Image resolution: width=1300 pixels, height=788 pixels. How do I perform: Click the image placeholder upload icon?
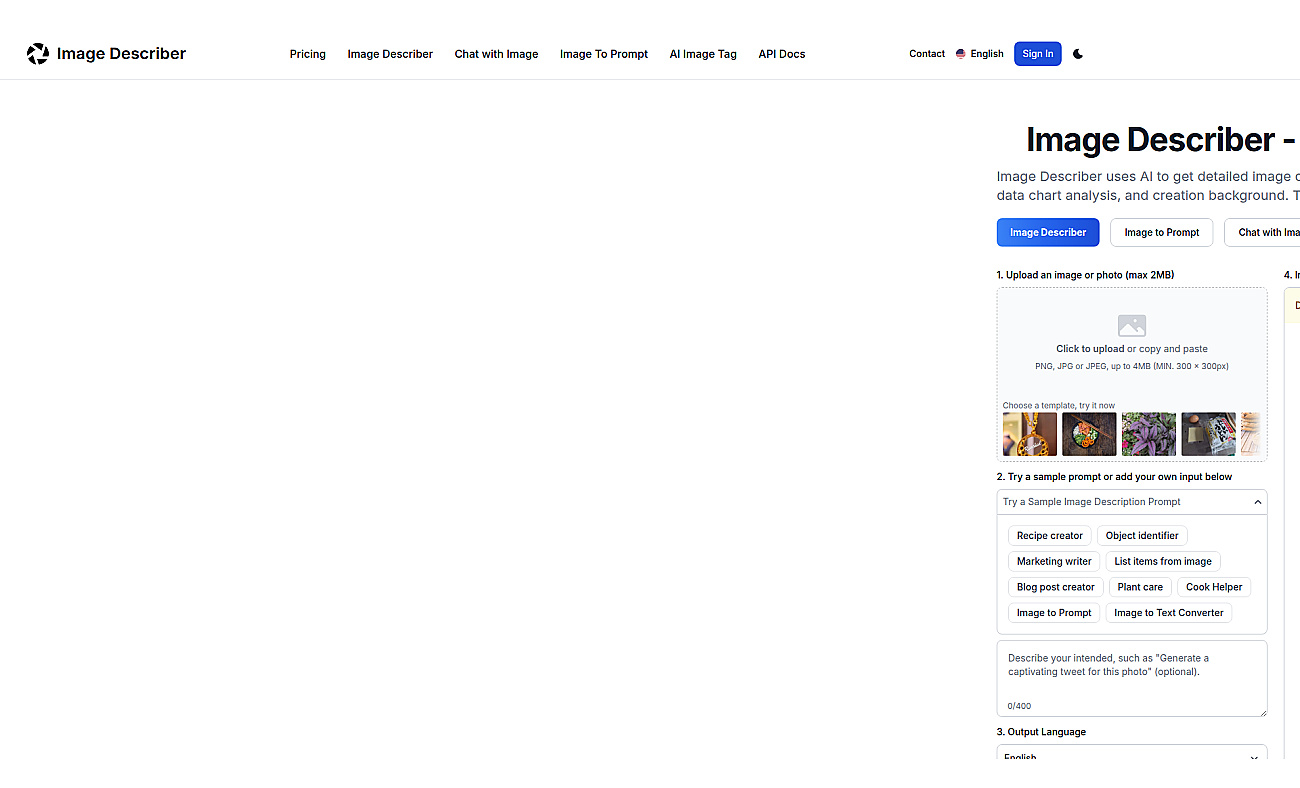tap(1132, 326)
